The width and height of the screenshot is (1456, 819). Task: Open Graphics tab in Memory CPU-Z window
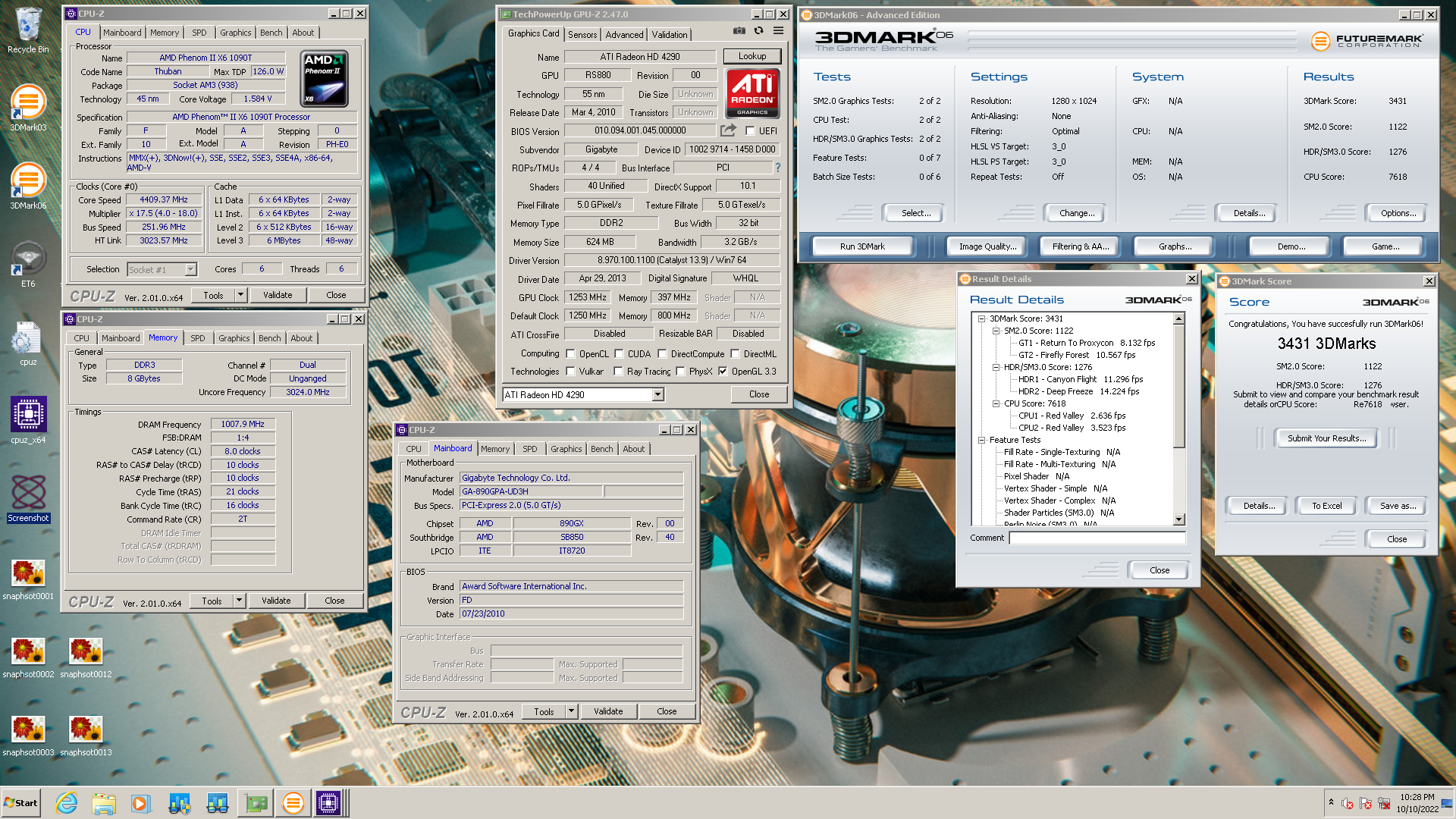(234, 338)
